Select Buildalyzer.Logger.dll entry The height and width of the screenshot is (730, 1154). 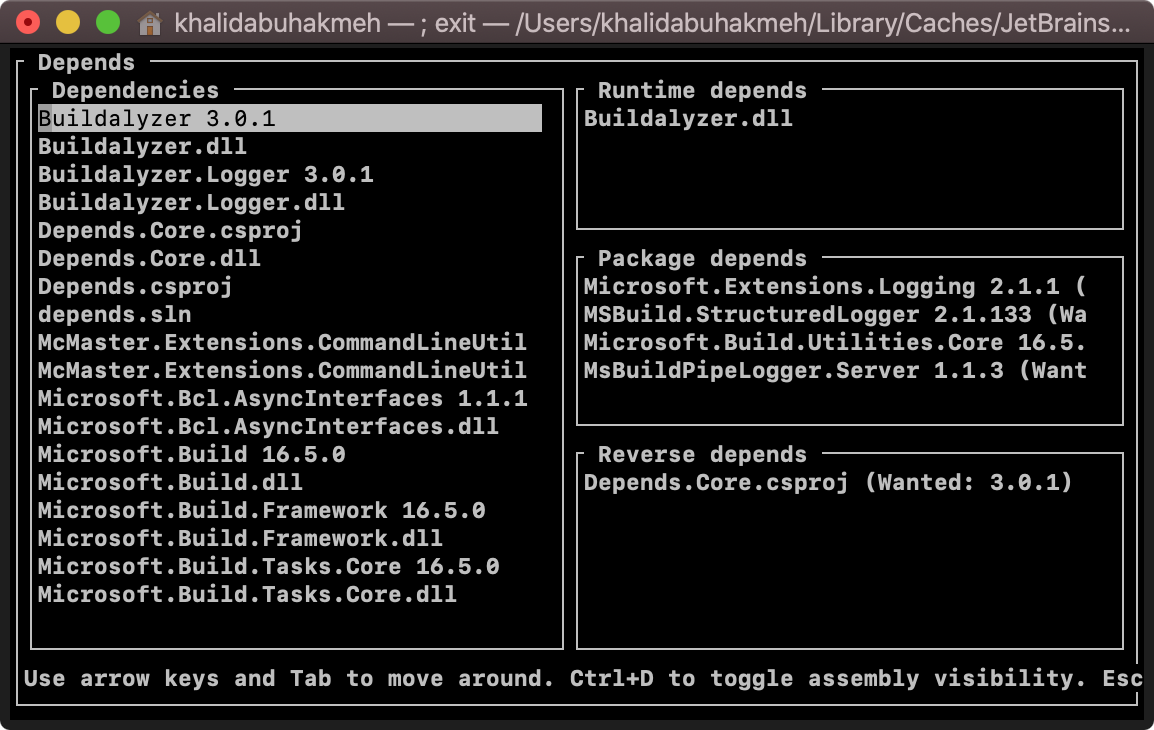(191, 202)
